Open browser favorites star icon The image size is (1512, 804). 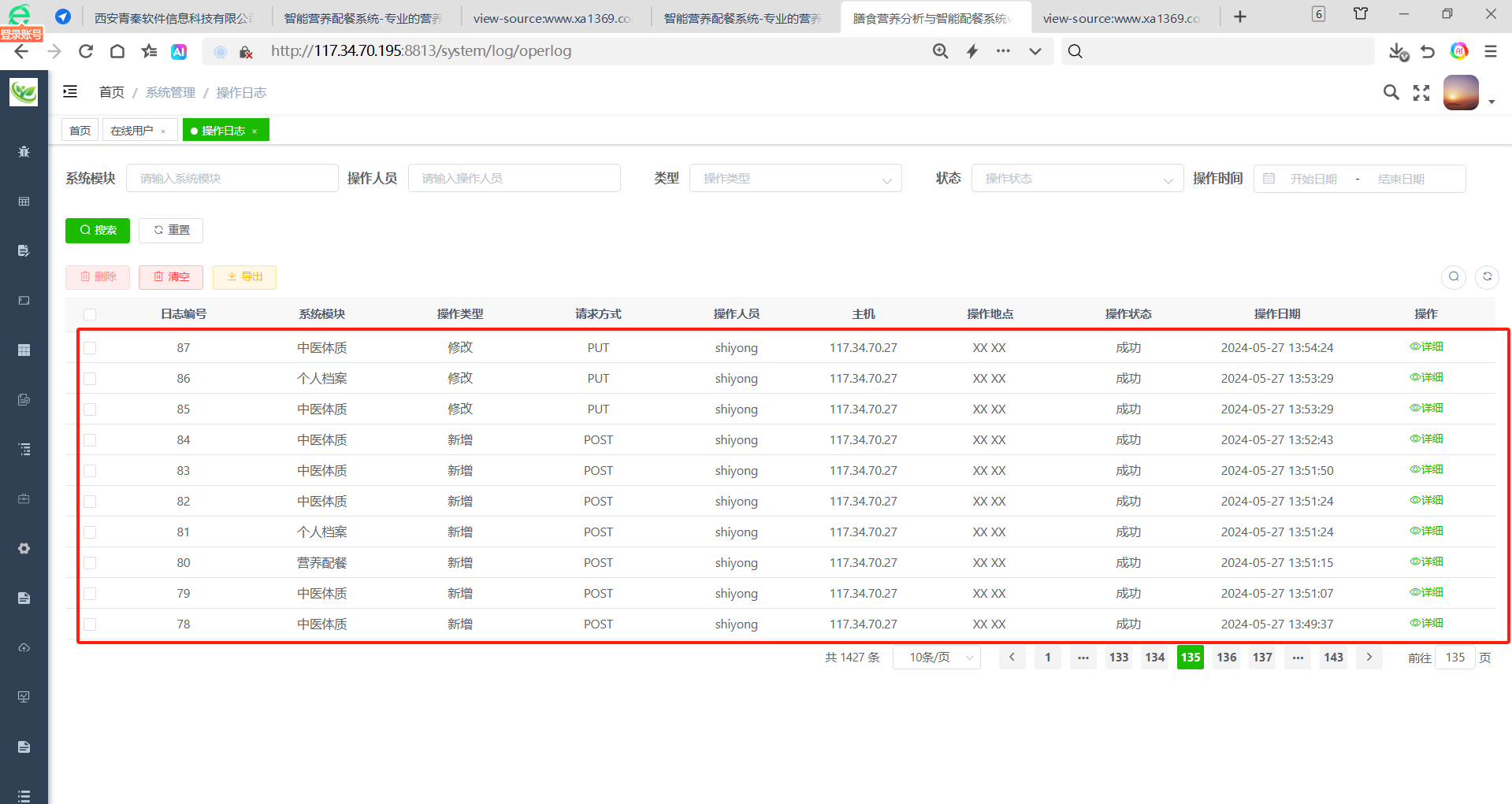coord(149,51)
